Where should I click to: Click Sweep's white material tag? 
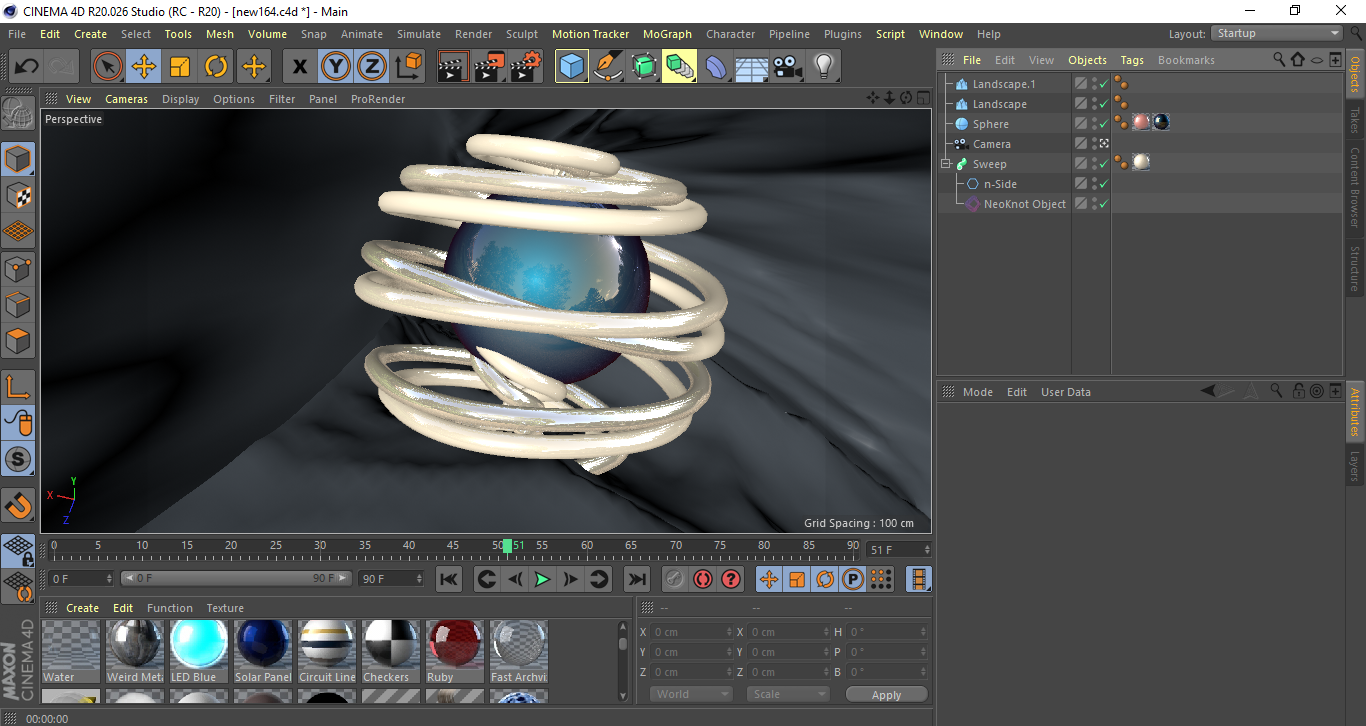[1141, 162]
